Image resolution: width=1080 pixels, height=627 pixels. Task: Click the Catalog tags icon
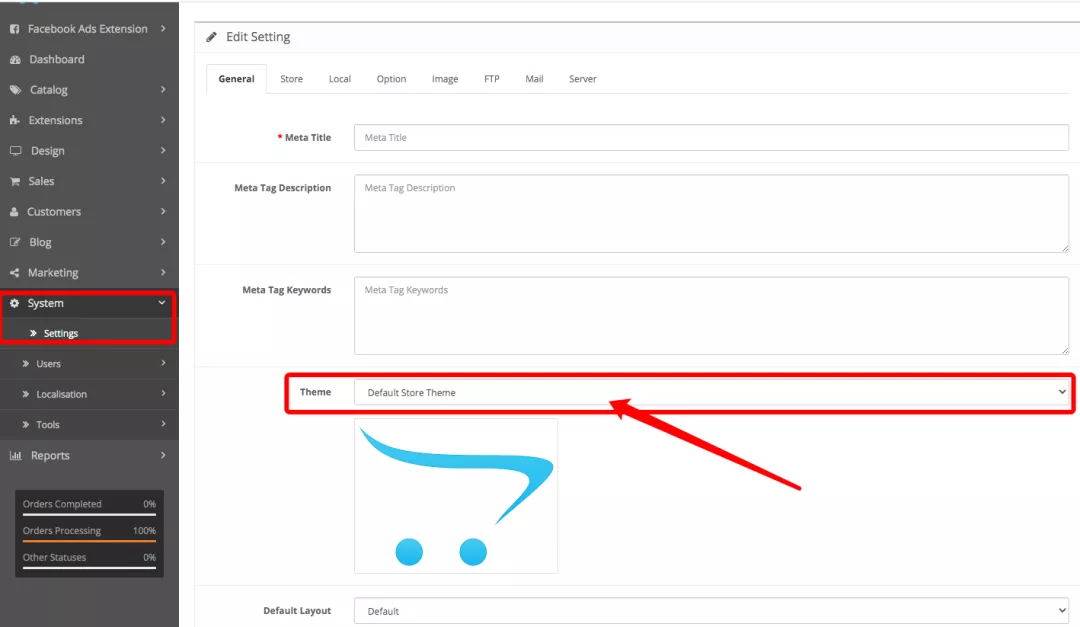point(15,90)
